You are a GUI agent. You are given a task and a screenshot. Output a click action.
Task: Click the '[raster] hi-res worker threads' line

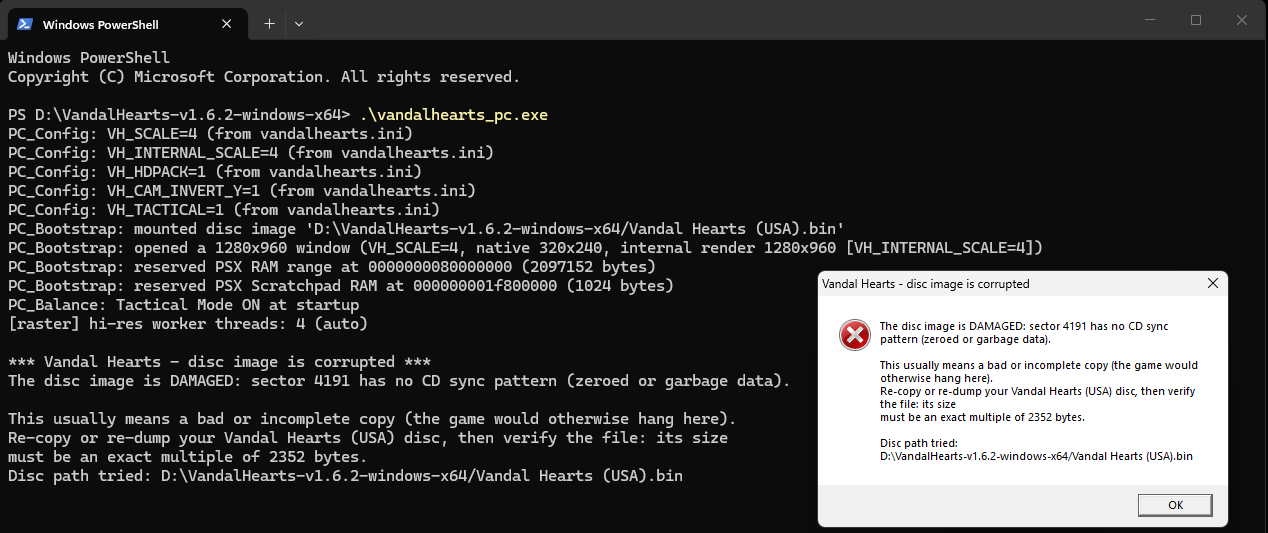tap(188, 324)
